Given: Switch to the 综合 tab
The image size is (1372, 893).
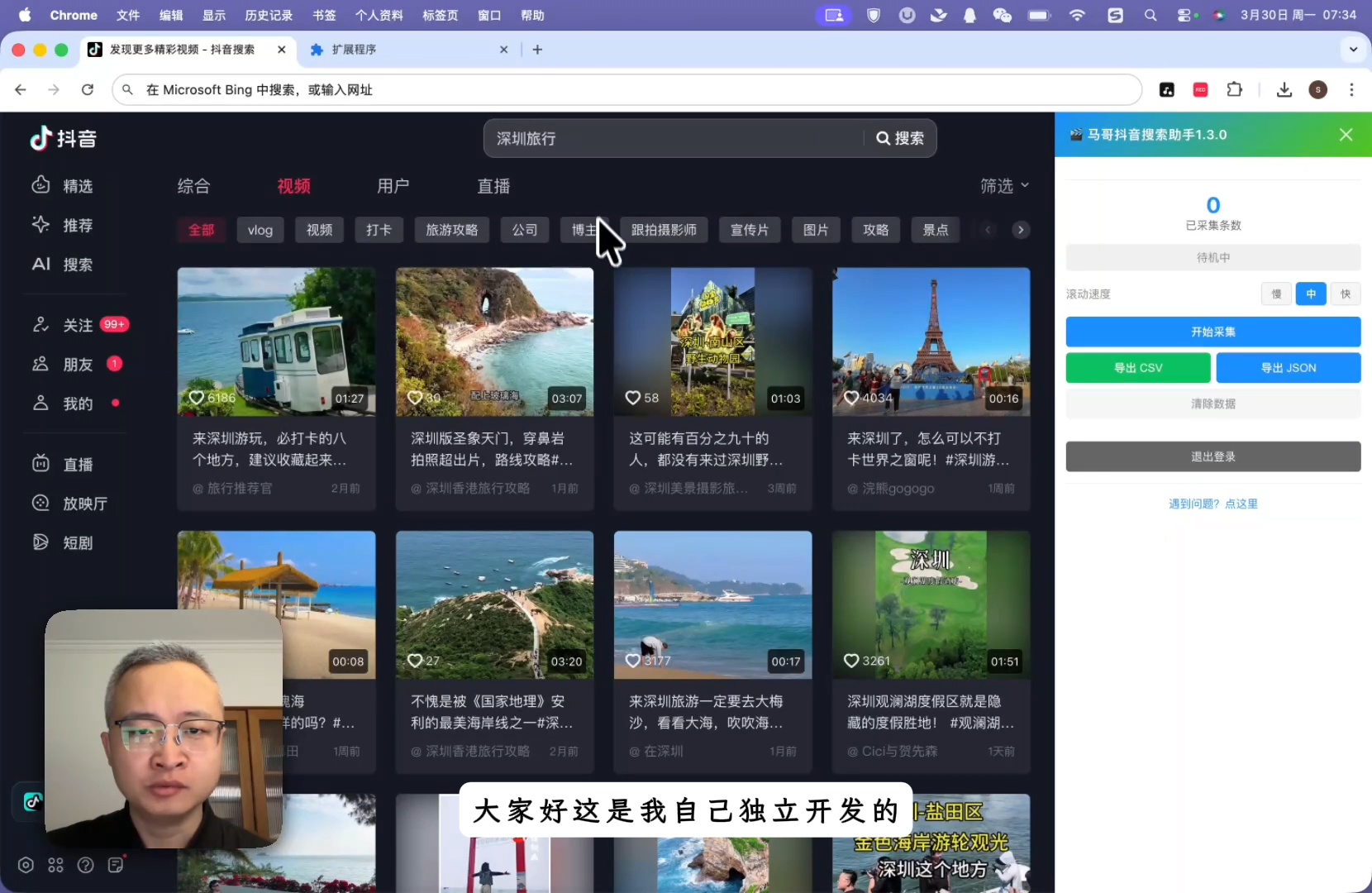Looking at the screenshot, I should click(x=194, y=186).
